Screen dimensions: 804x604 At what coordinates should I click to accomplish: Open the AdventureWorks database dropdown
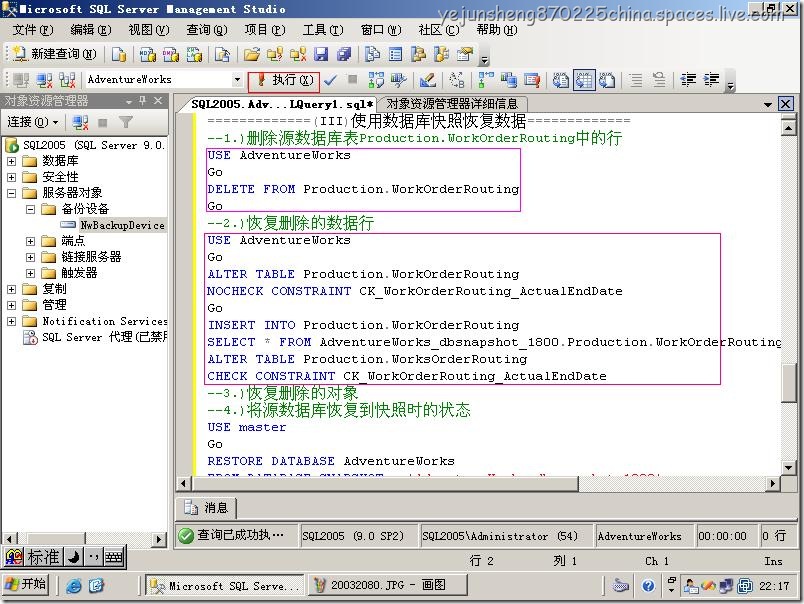(237, 80)
